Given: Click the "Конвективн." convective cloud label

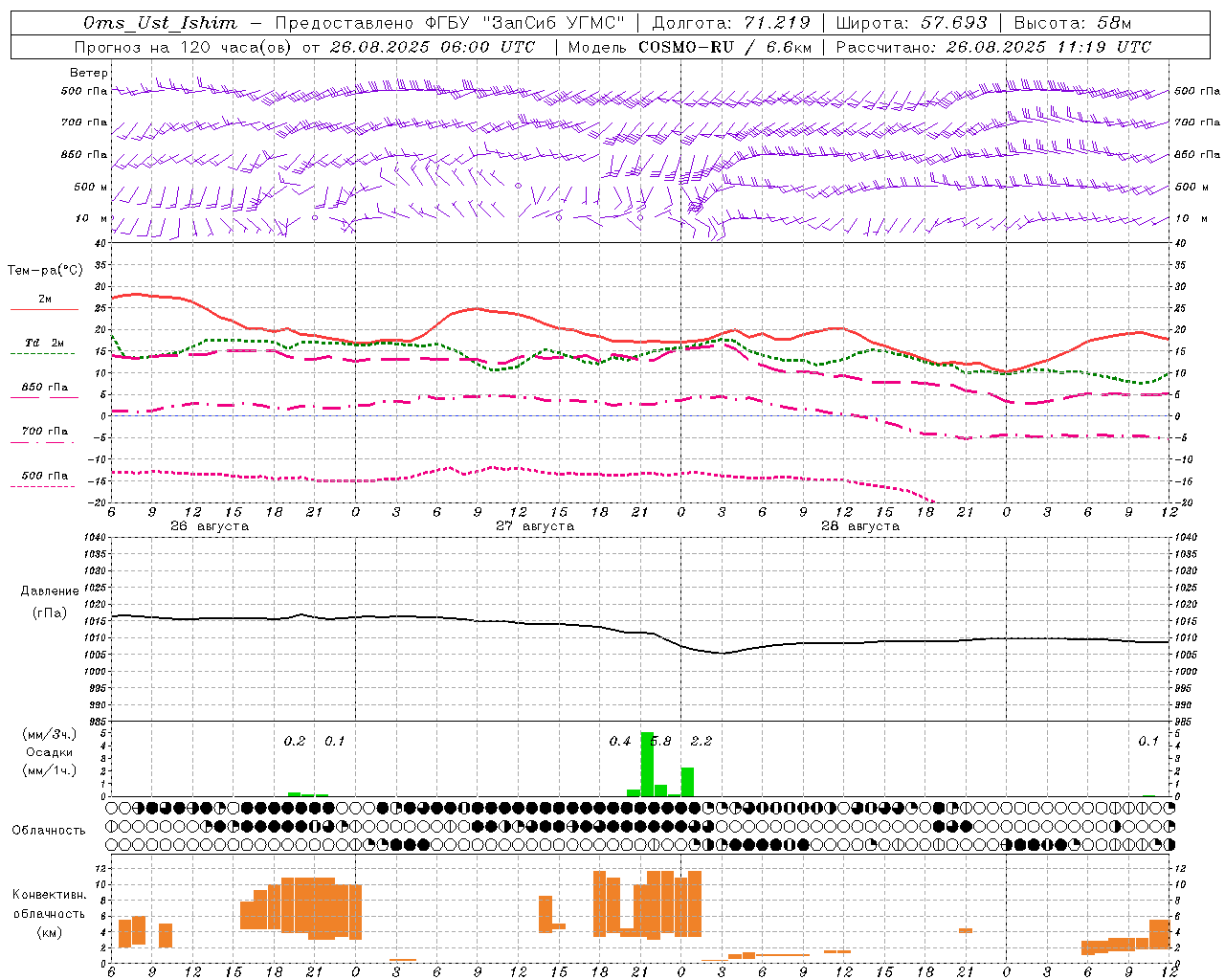Looking at the screenshot, I should click(50, 895).
